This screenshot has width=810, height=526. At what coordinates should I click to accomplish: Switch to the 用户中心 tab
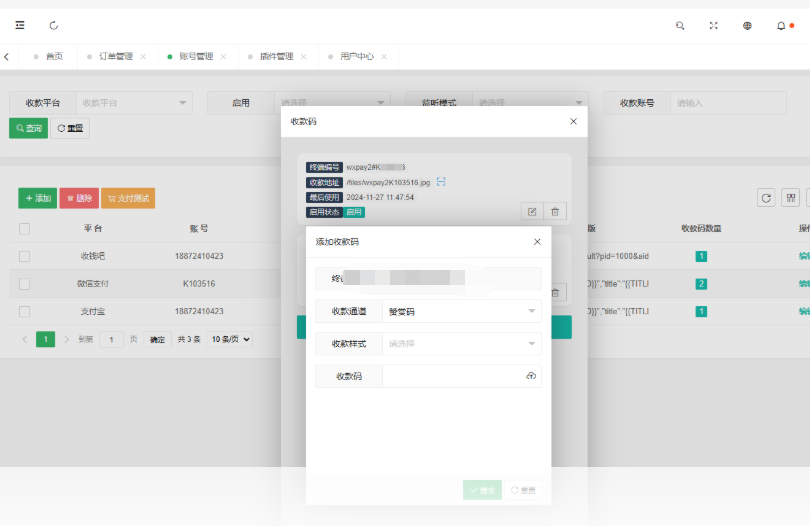pos(356,56)
